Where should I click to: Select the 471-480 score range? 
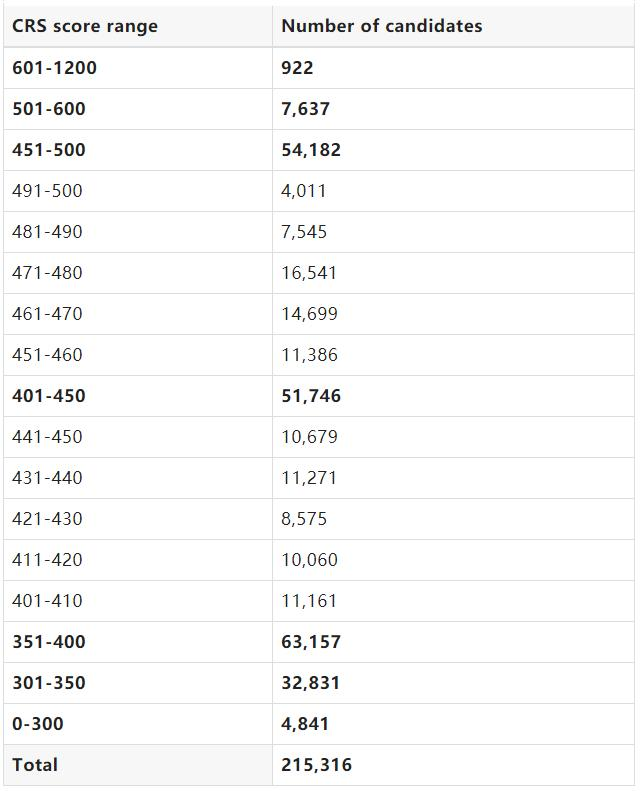pyautogui.click(x=47, y=272)
